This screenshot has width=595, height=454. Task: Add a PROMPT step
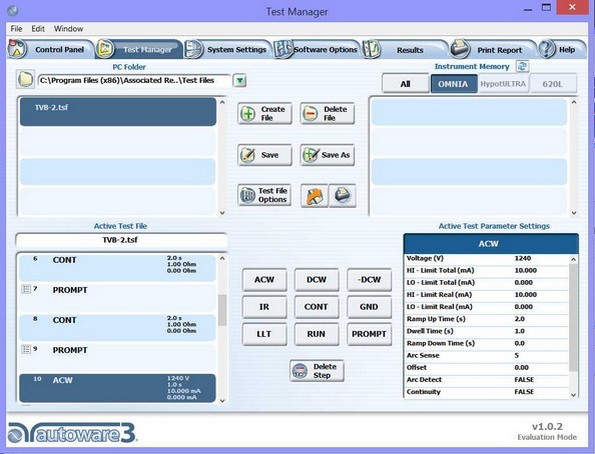(369, 334)
